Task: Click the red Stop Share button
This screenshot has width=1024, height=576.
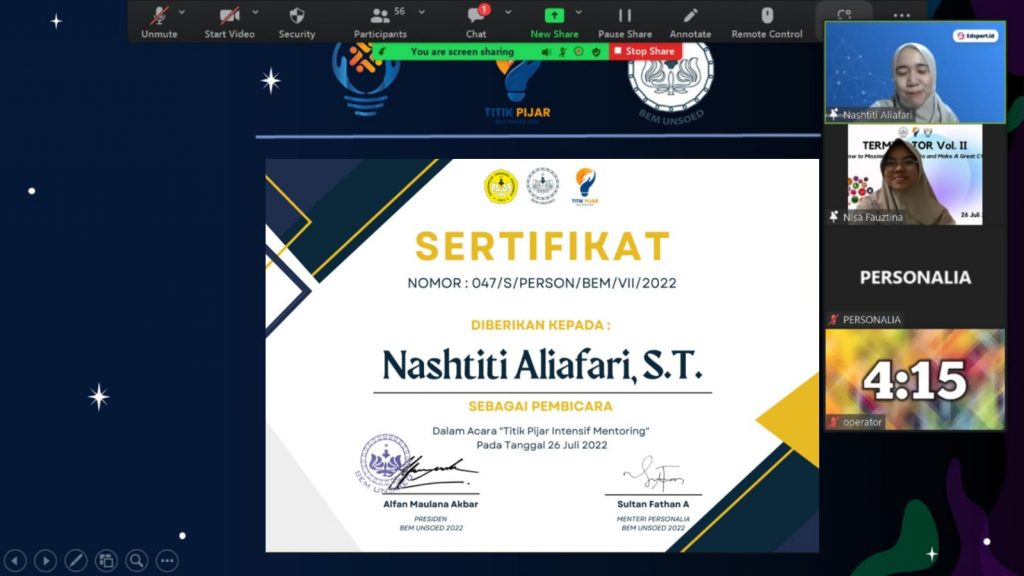Action: (644, 51)
